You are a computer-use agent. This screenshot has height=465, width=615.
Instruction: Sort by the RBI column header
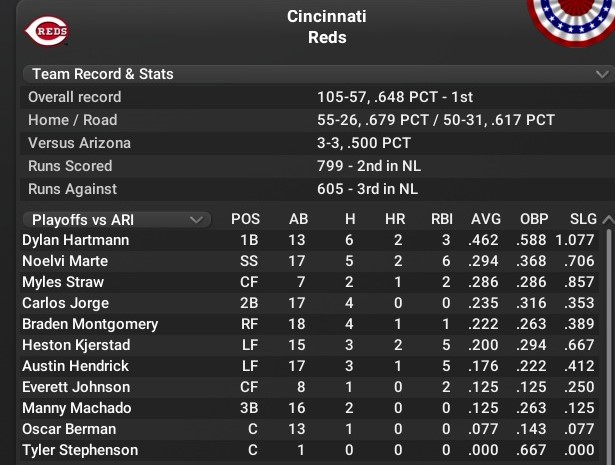[x=440, y=219]
